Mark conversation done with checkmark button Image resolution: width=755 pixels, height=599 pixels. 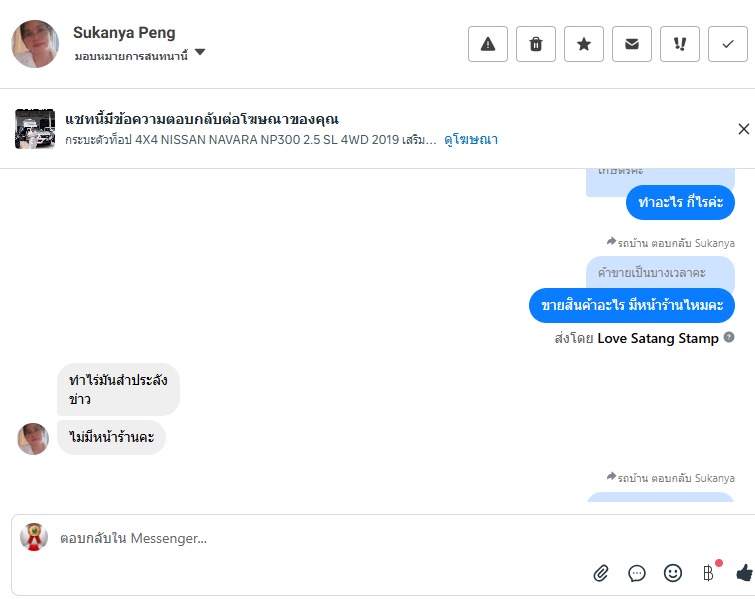coord(728,44)
